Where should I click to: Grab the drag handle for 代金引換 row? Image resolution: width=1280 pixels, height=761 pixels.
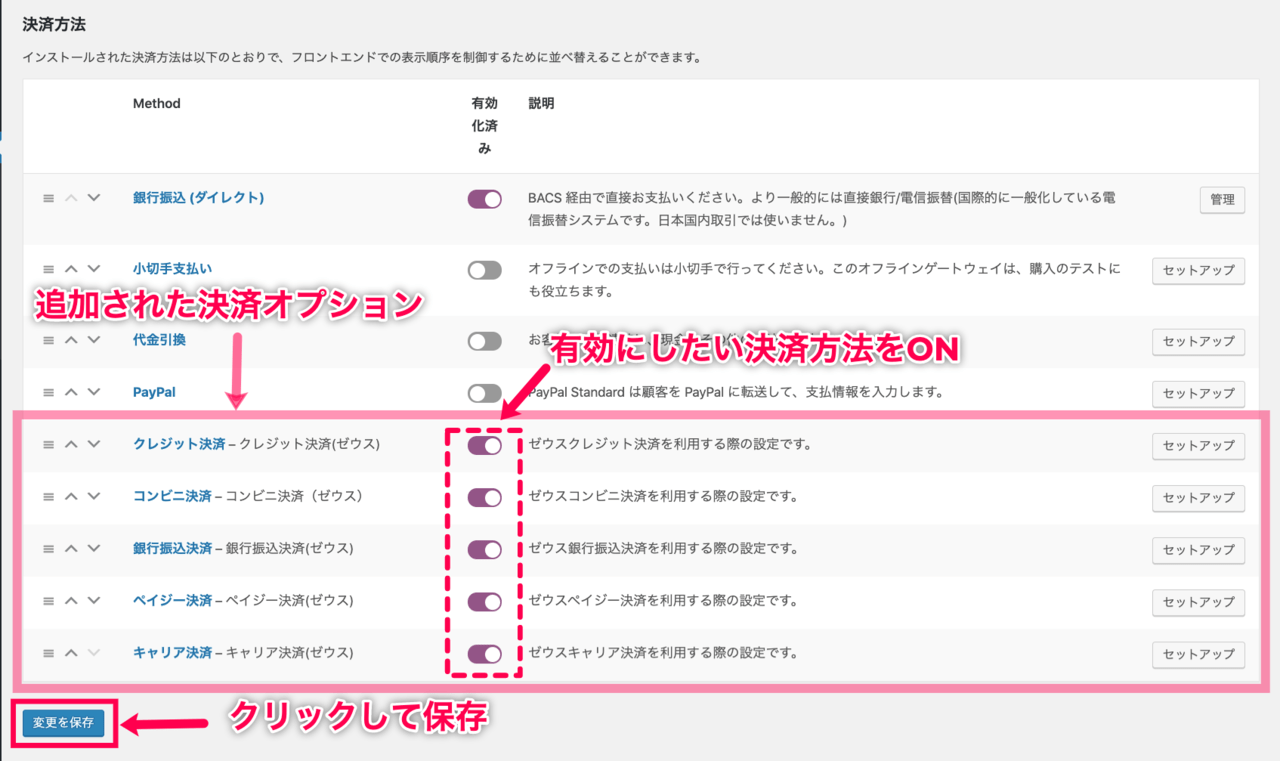point(48,340)
